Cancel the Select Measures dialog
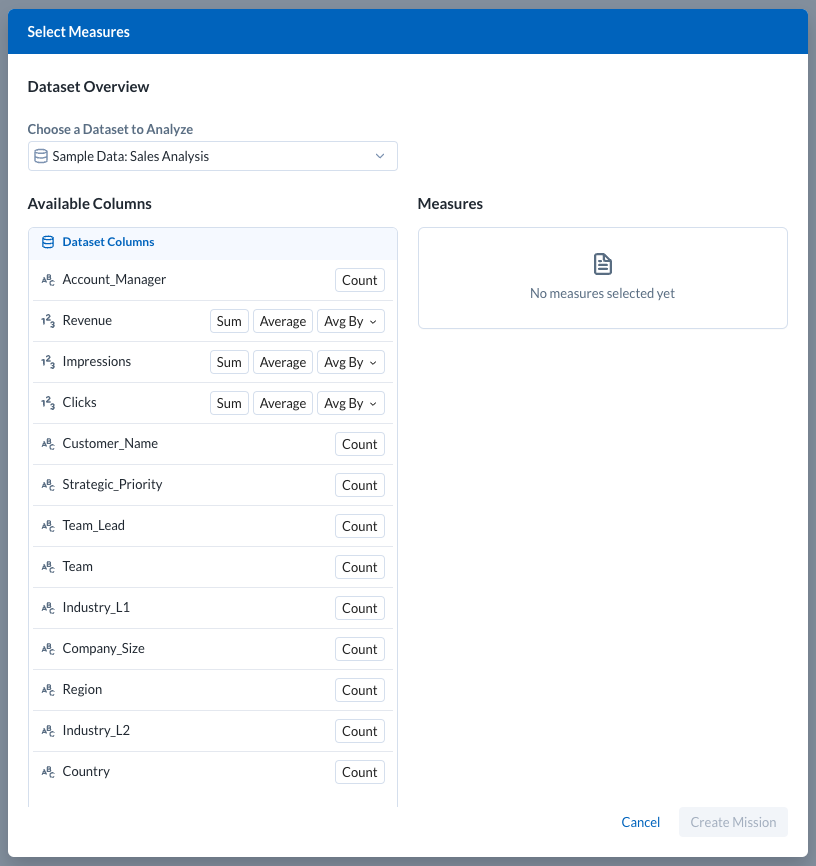 coord(640,822)
